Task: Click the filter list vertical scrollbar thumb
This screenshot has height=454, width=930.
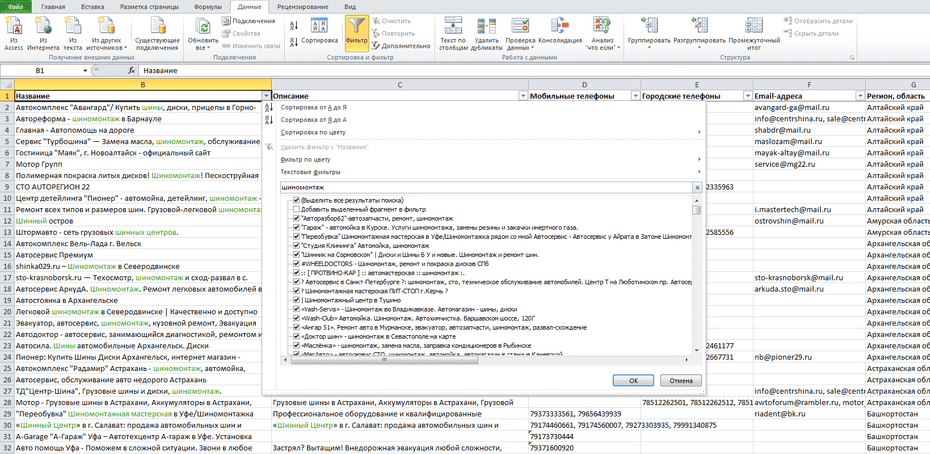Action: 697,209
